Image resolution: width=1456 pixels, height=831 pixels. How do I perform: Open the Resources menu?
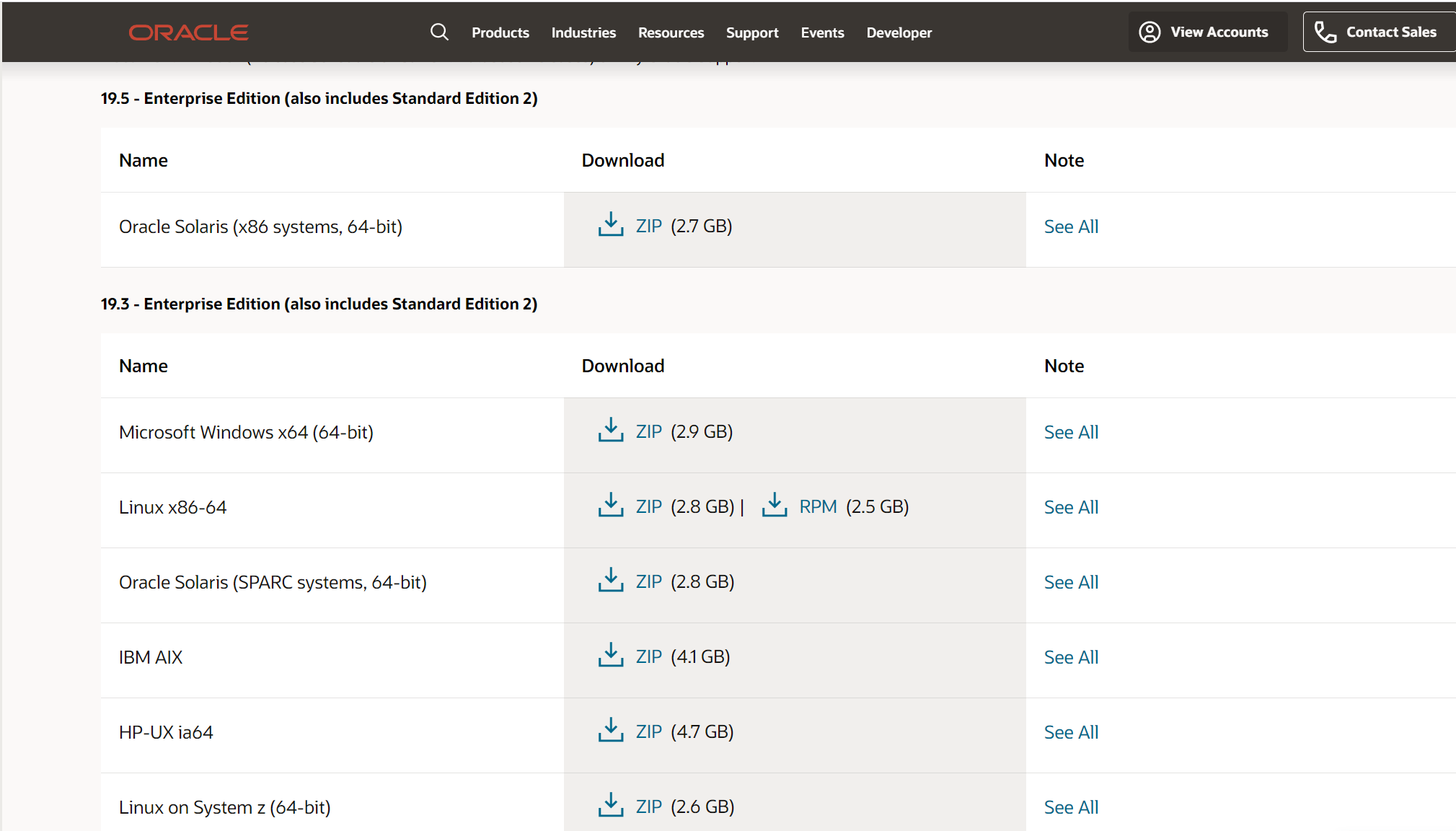click(x=671, y=32)
